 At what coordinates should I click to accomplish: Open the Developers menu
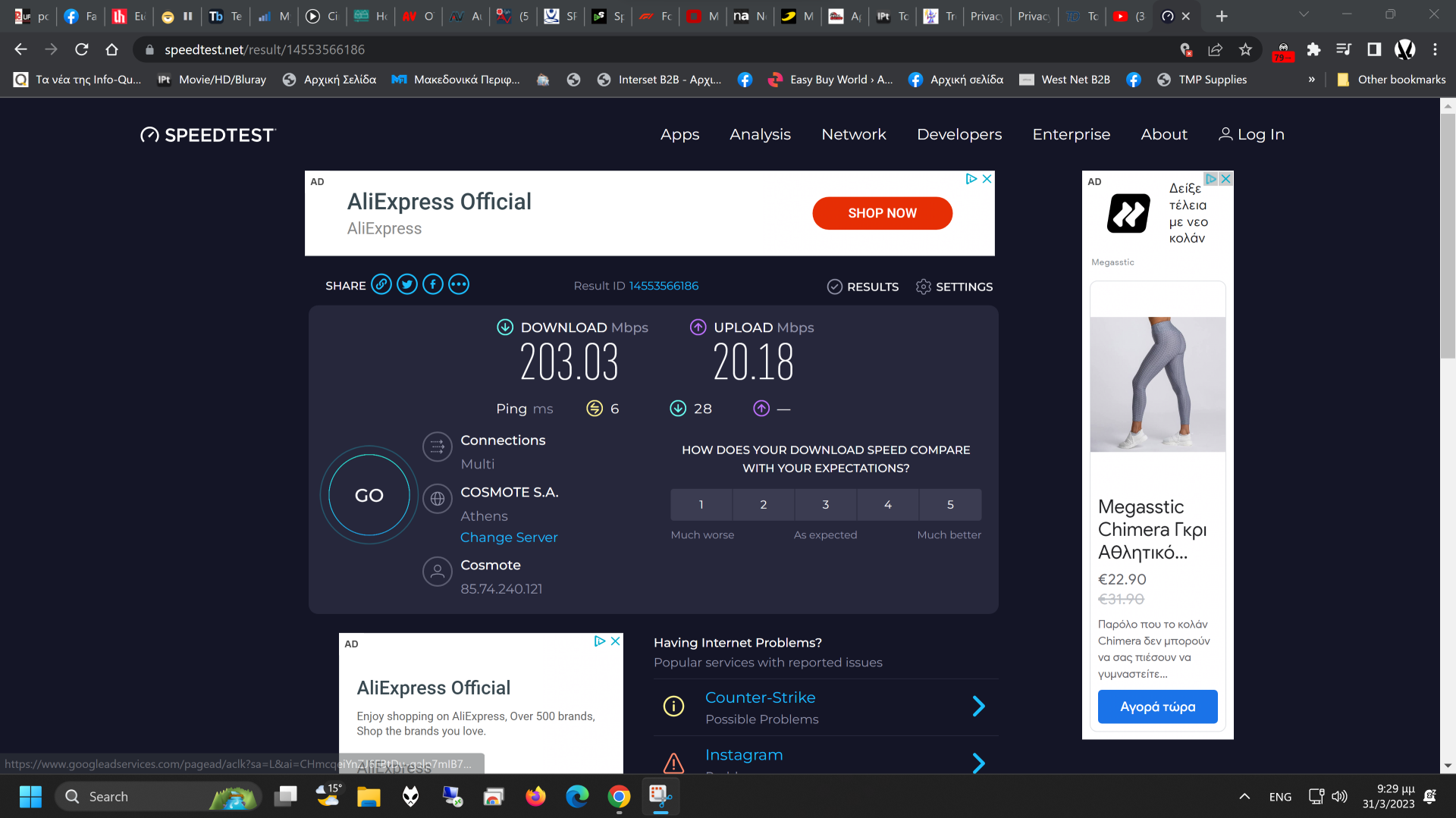tap(959, 135)
